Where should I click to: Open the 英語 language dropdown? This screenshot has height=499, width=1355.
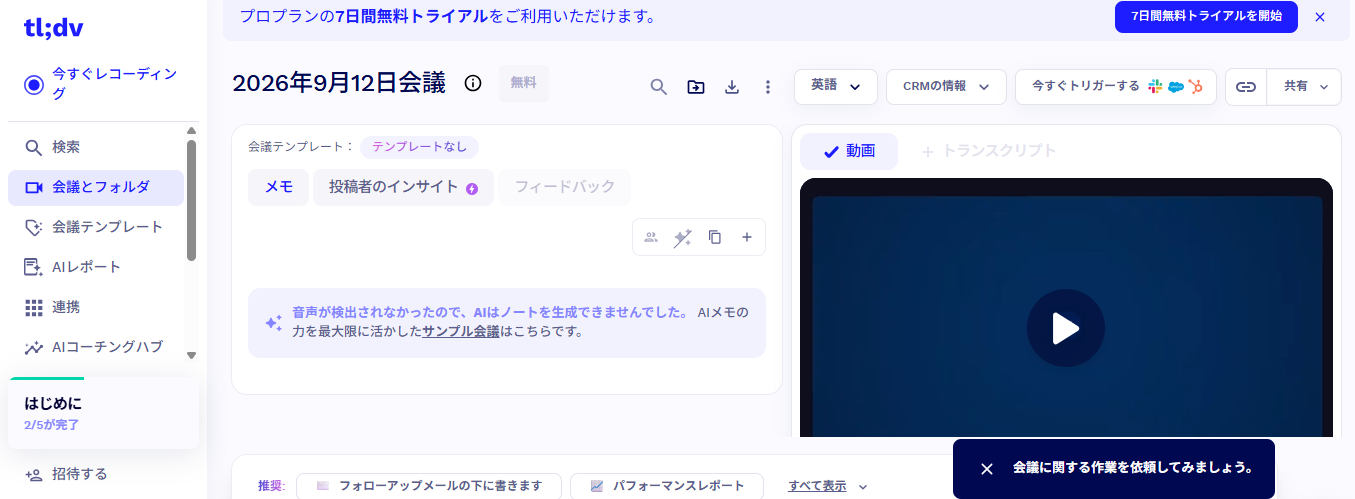point(836,86)
